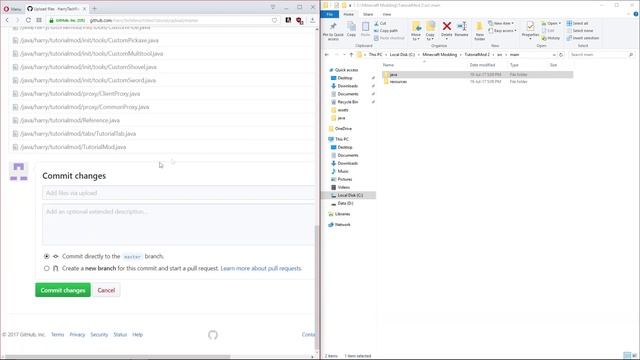
Task: Bookmark page with the heart icon
Action: point(274,20)
